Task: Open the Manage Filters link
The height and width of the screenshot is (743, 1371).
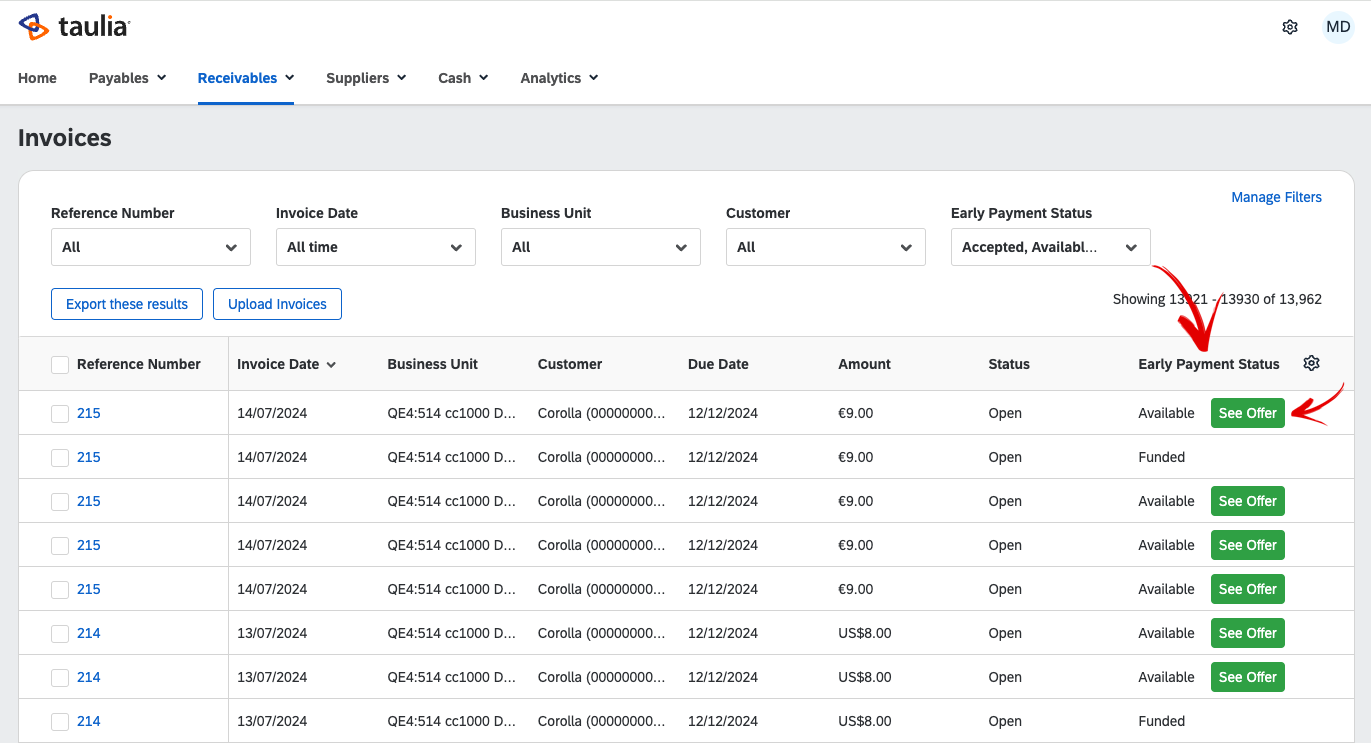Action: [x=1276, y=197]
